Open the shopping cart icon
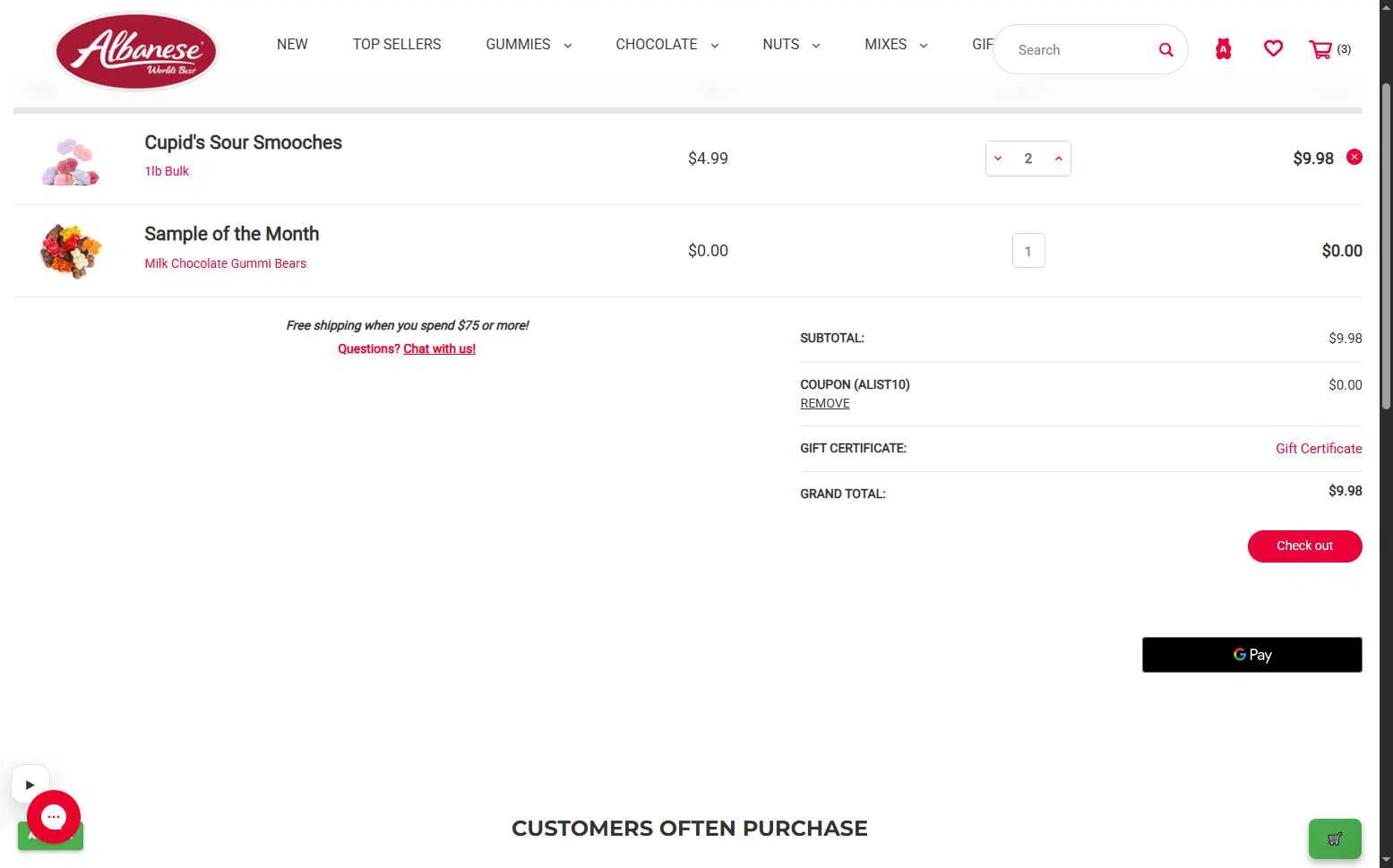The height and width of the screenshot is (868, 1393). click(1320, 49)
